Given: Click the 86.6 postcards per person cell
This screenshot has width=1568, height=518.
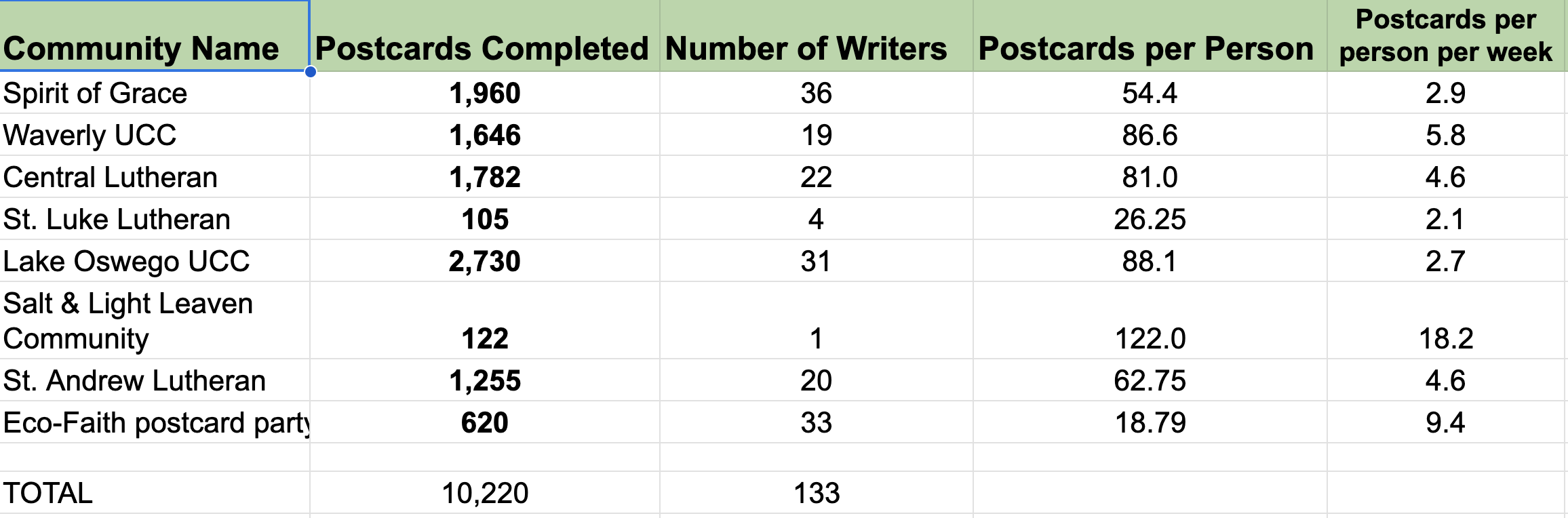Looking at the screenshot, I should click(x=1150, y=135).
